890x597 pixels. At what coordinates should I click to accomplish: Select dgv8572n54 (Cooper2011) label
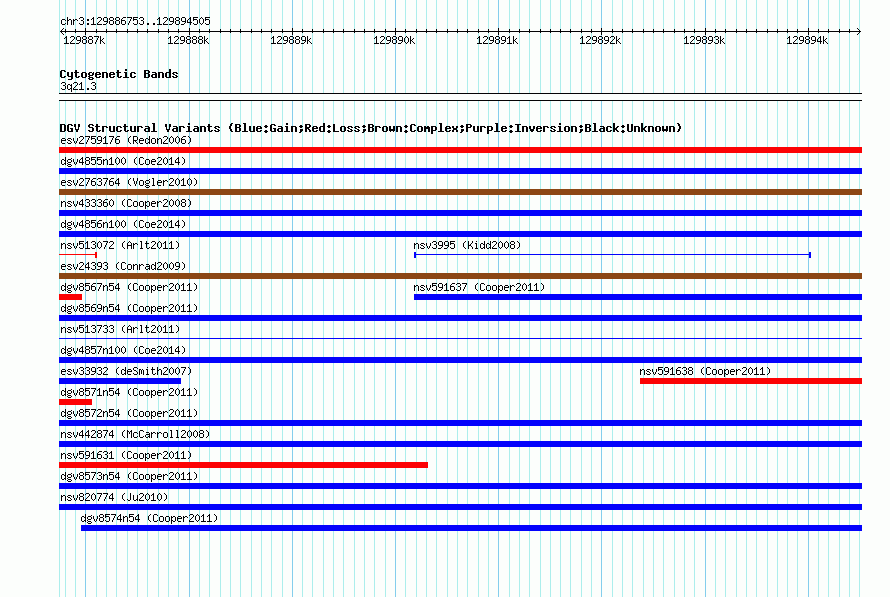click(129, 413)
